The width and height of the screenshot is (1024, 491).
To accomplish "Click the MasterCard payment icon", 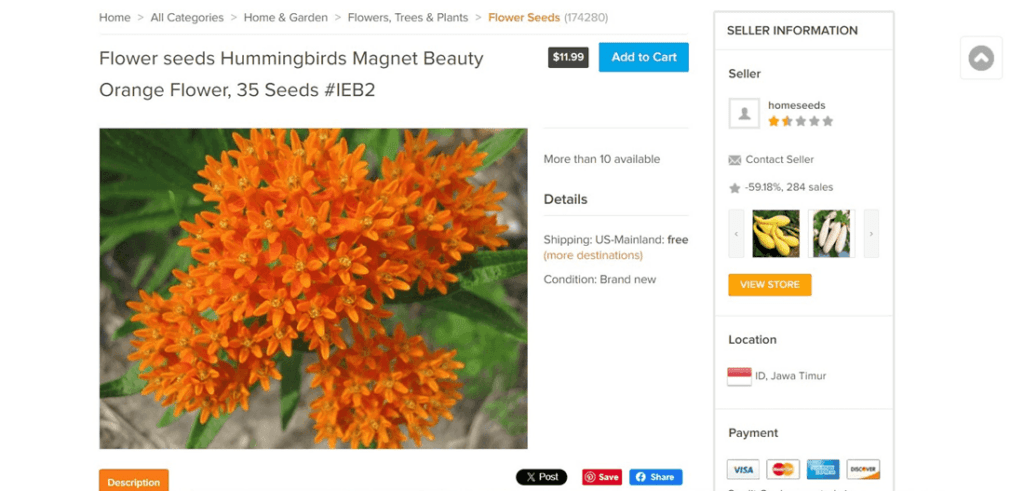I will pos(783,469).
